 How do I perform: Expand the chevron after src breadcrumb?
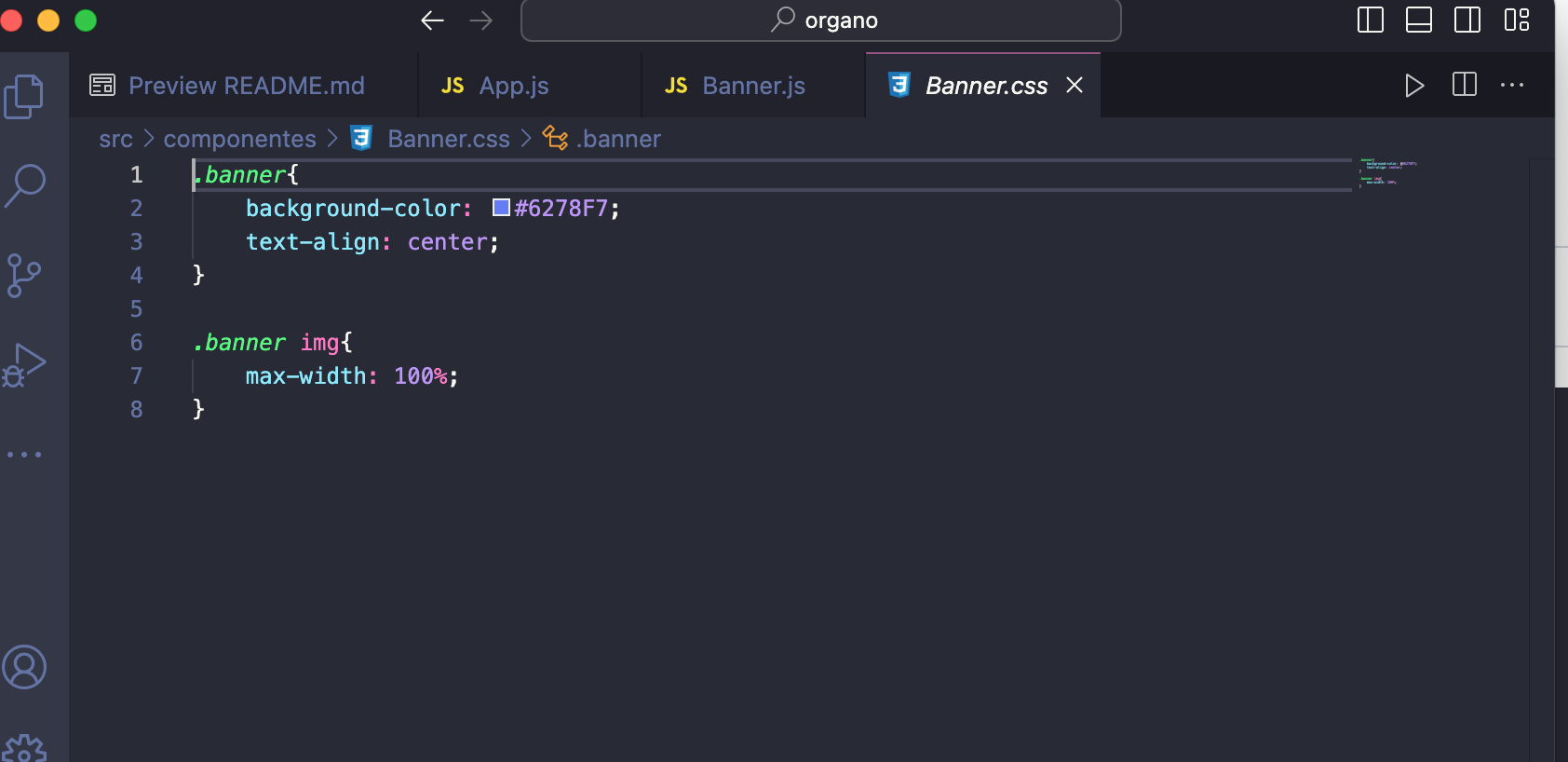[149, 139]
